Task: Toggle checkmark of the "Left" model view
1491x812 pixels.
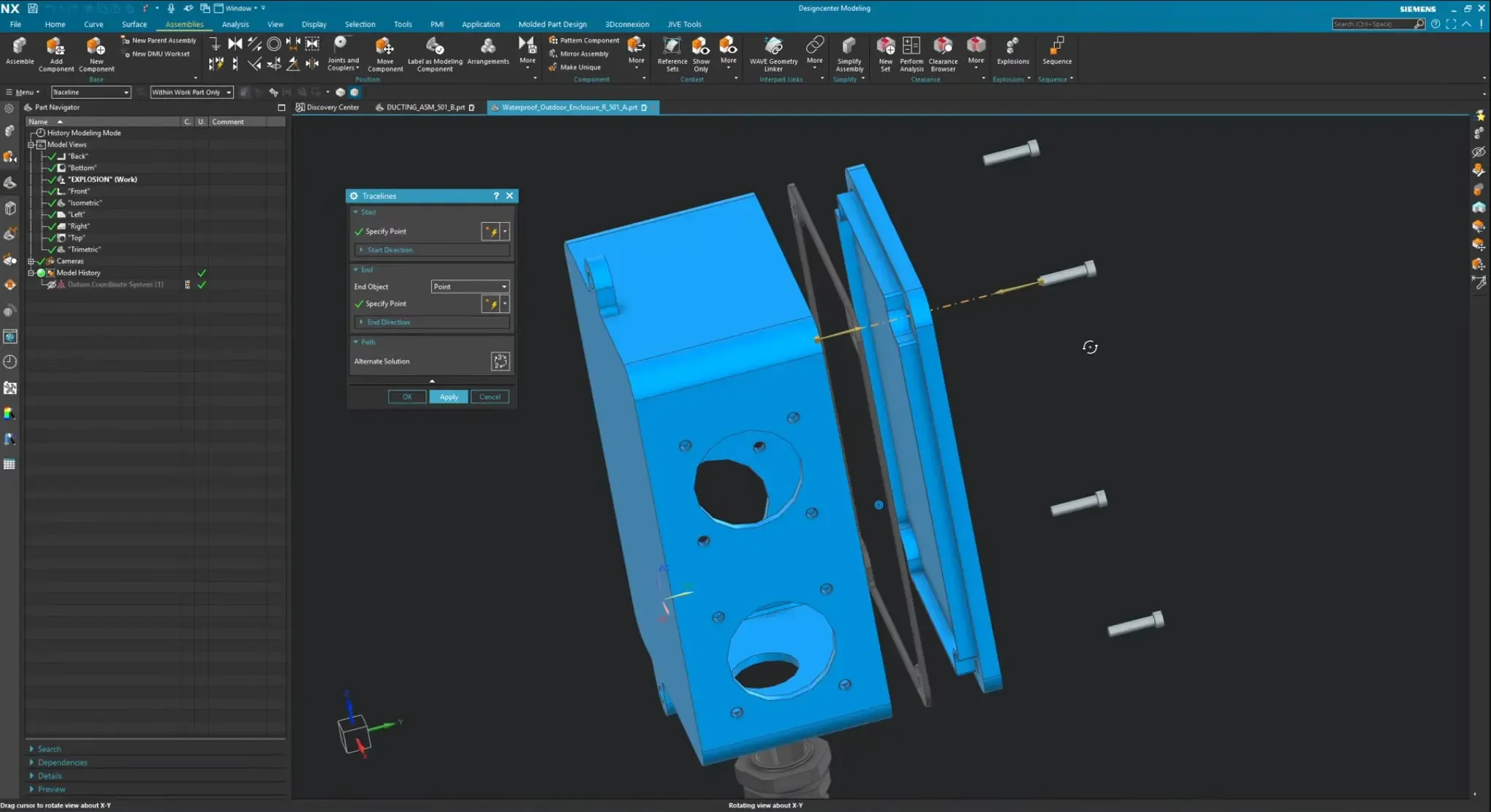Action: (x=52, y=215)
